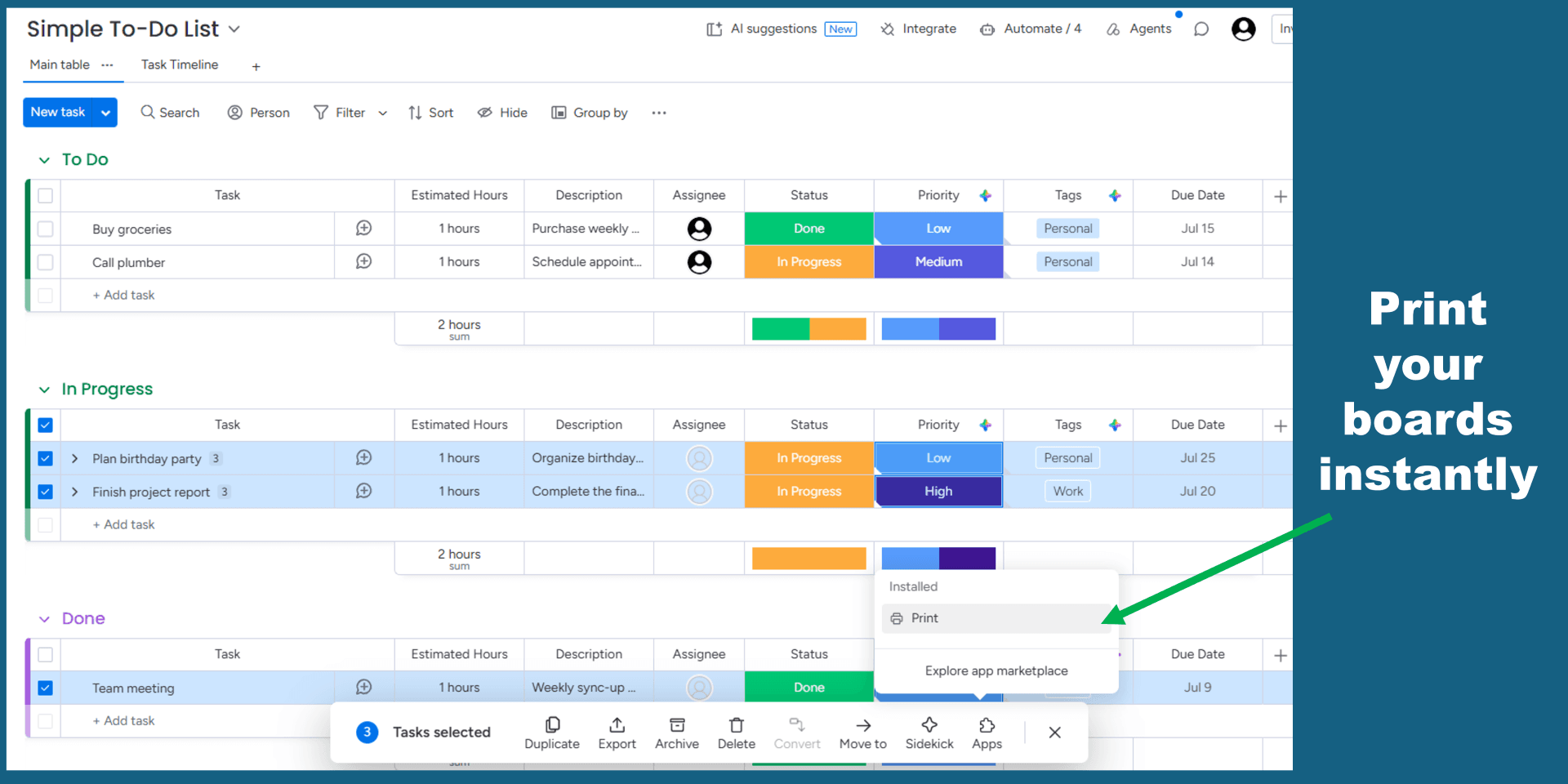Click the Medium priority cell for Call plumber

coord(938,262)
